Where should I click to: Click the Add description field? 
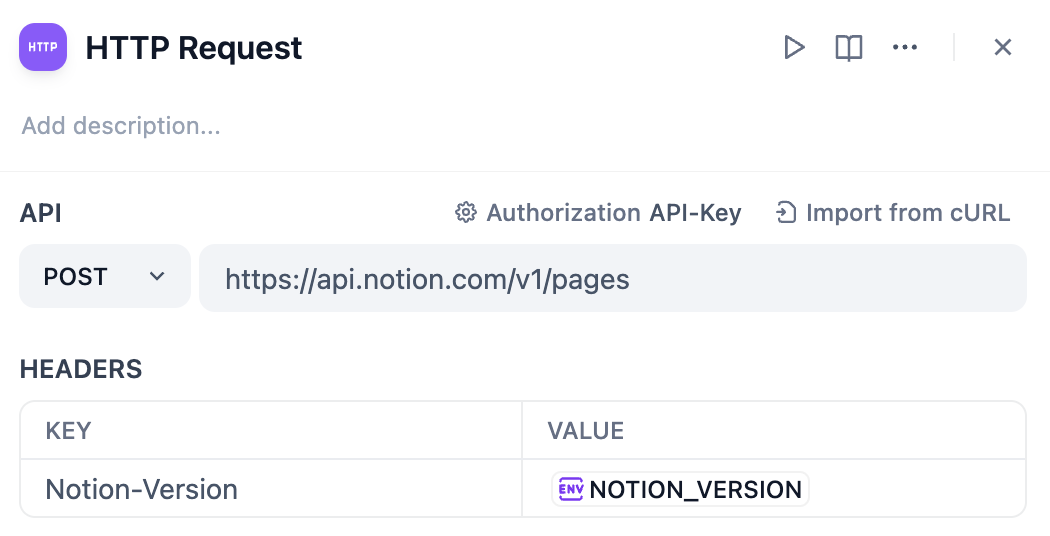[x=121, y=126]
